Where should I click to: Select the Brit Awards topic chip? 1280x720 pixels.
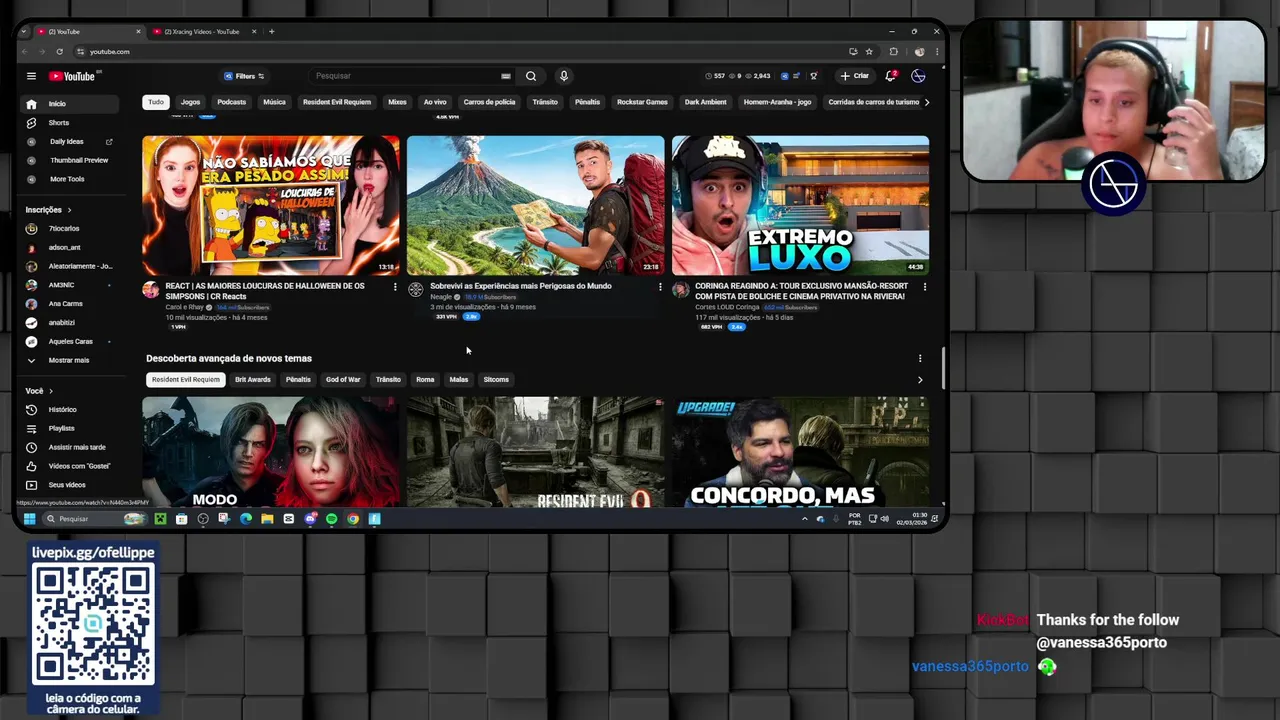(x=252, y=380)
